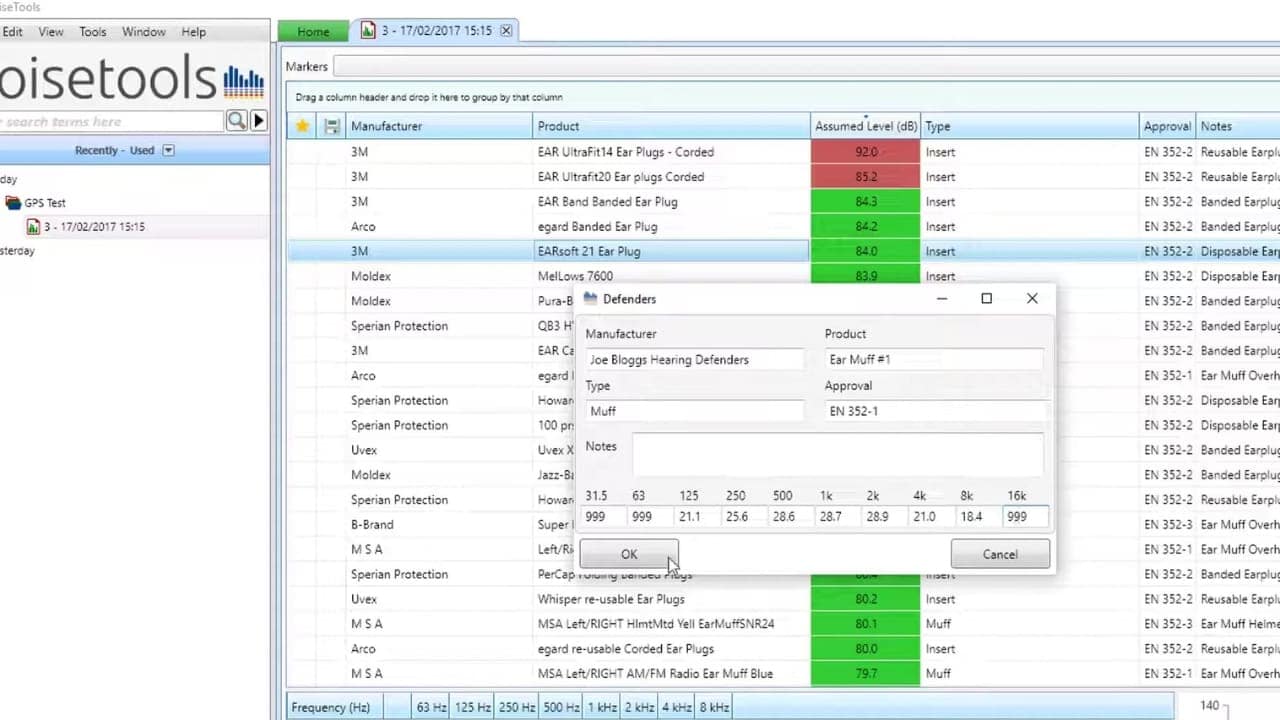Select MSA Left/RIGHT AM/FM Radio Ear Muff Blue
This screenshot has height=720, width=1280.
(x=783, y=674)
